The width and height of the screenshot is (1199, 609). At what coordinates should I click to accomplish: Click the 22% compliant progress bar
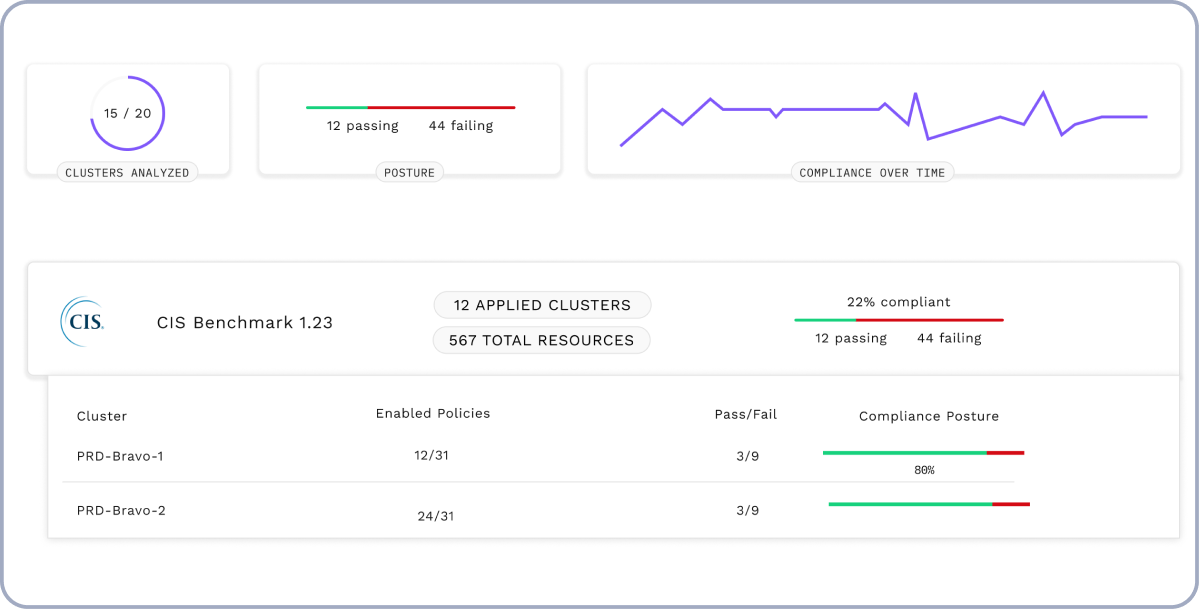(898, 320)
